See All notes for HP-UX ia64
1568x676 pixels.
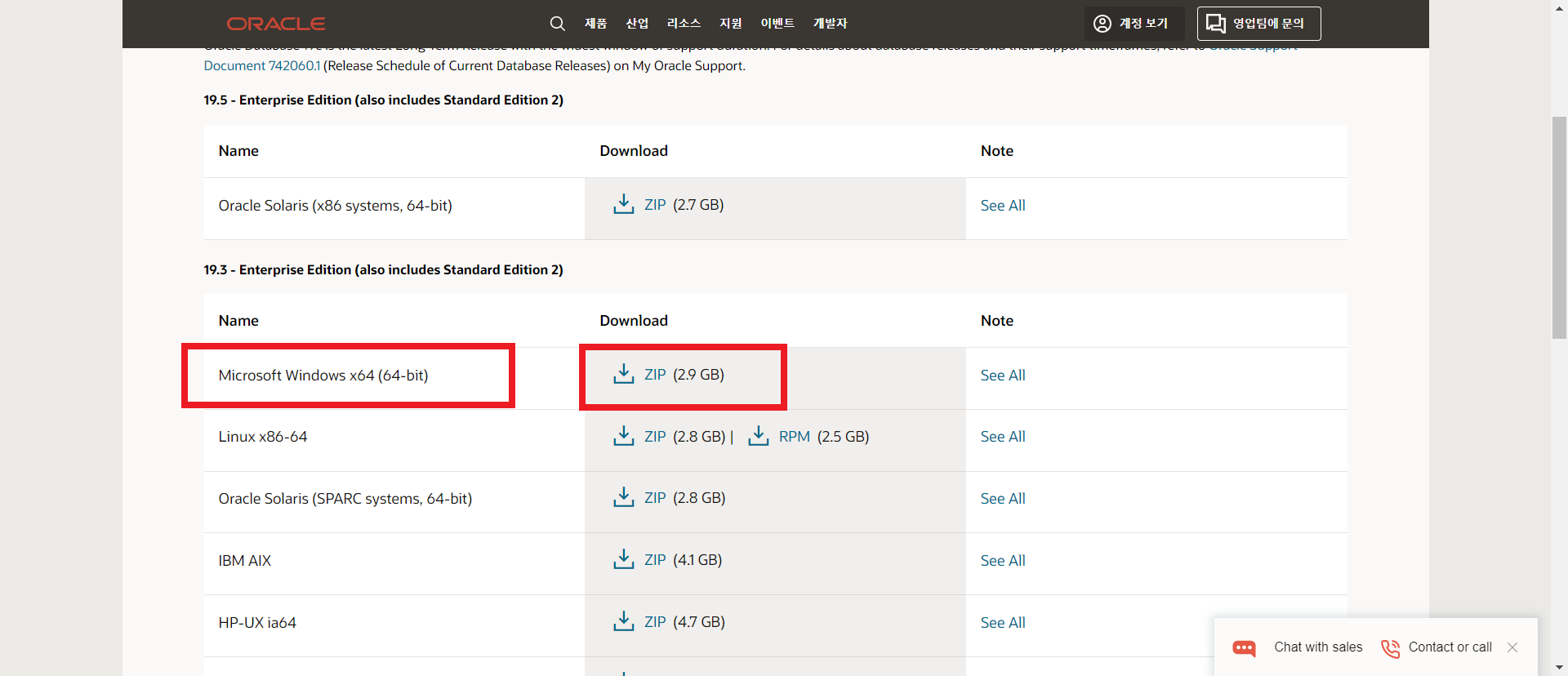pos(1003,623)
